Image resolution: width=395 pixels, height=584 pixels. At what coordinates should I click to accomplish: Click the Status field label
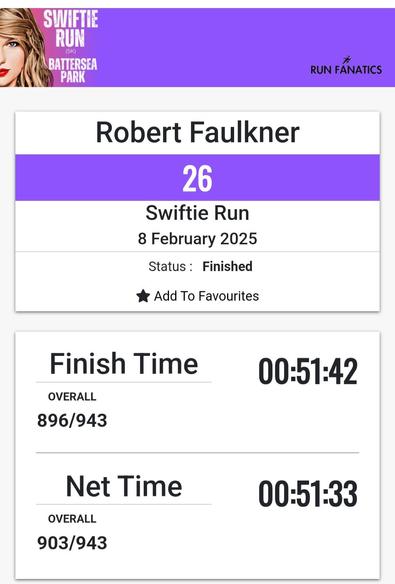point(171,266)
